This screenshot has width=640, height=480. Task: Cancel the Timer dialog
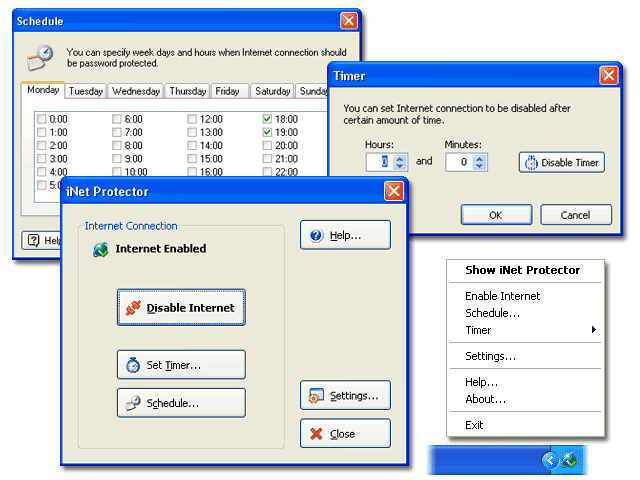pyautogui.click(x=576, y=215)
